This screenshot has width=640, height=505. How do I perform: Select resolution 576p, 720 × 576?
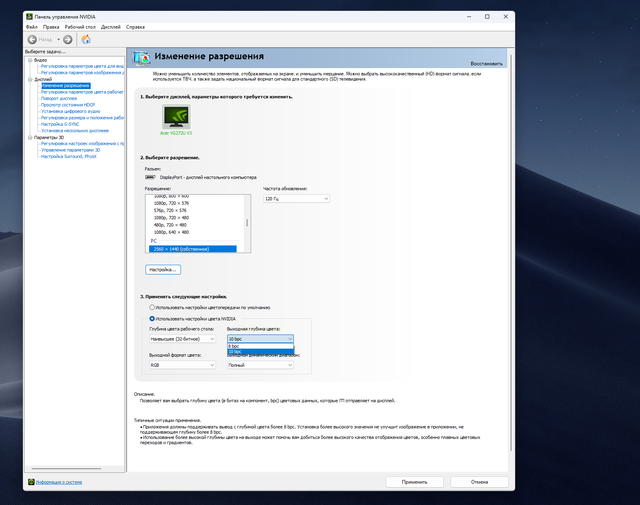click(170, 211)
